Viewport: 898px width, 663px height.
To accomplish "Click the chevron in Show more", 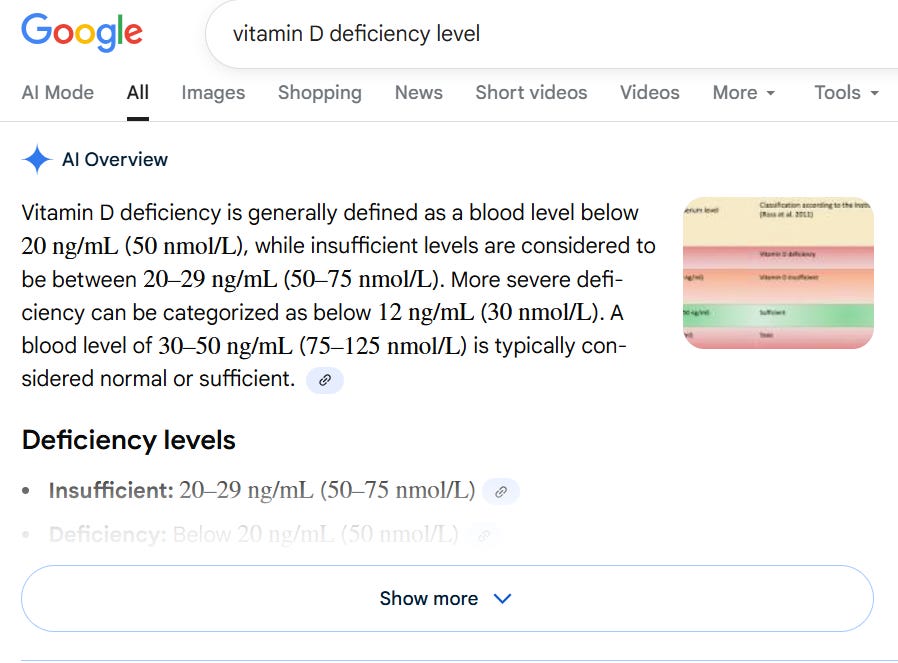I will click(x=502, y=599).
